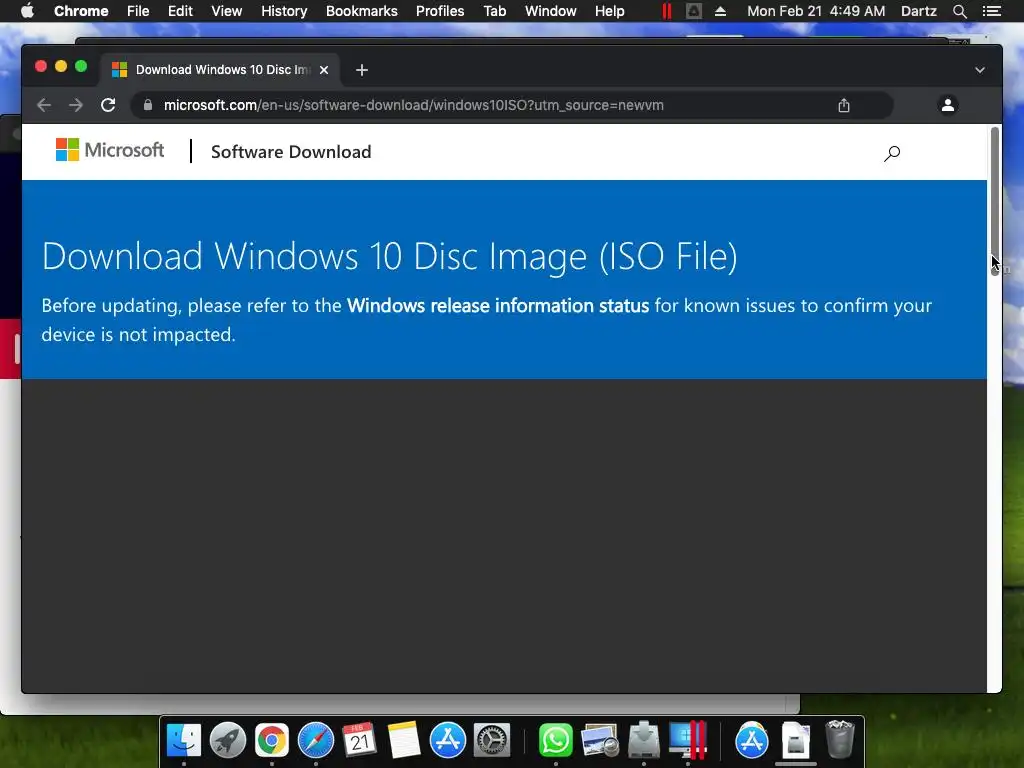Open Notification Center list icon
Image resolution: width=1024 pixels, height=768 pixels.
coord(992,11)
